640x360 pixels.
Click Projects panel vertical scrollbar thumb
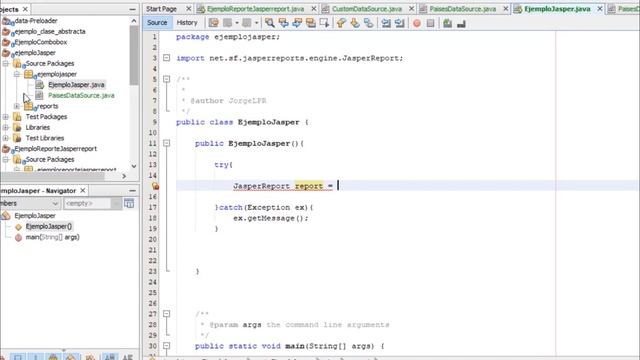(x=134, y=55)
